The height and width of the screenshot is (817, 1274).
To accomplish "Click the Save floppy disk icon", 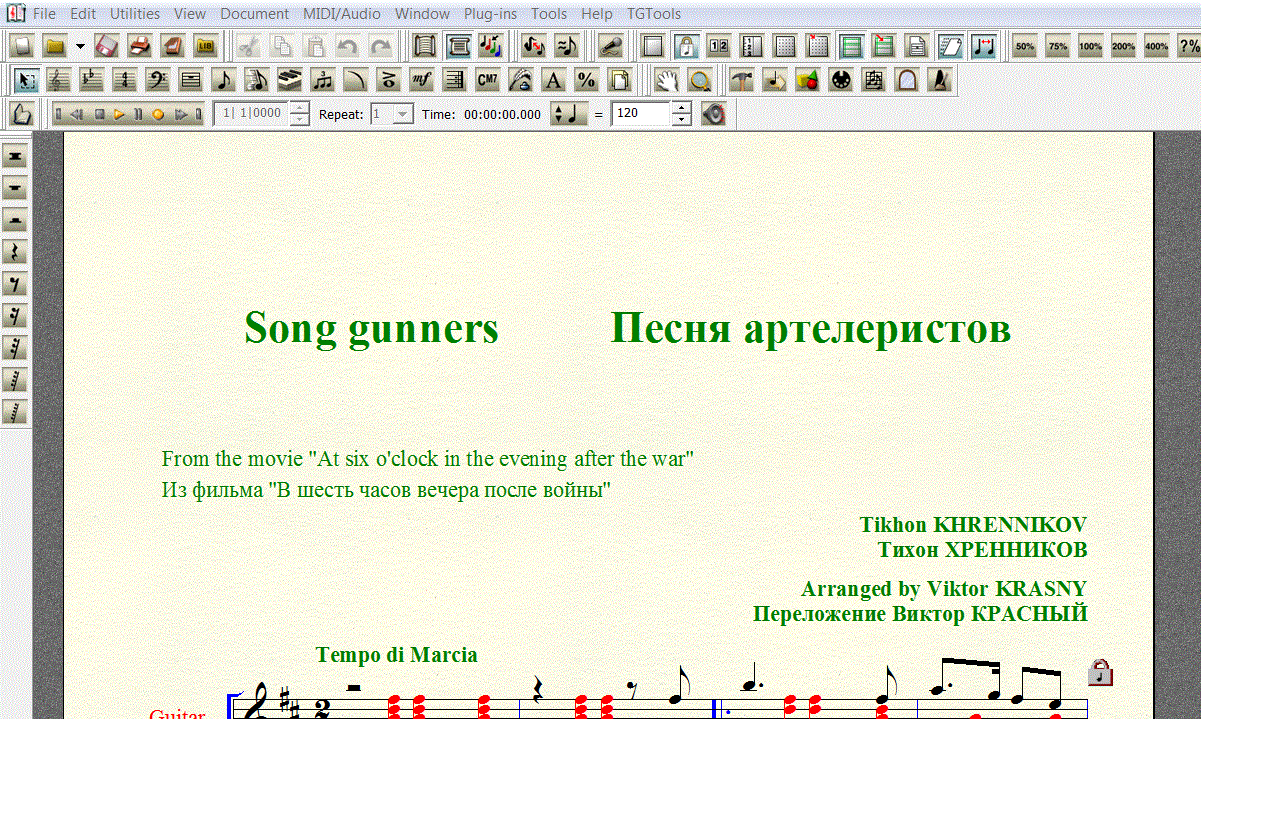I will 106,46.
